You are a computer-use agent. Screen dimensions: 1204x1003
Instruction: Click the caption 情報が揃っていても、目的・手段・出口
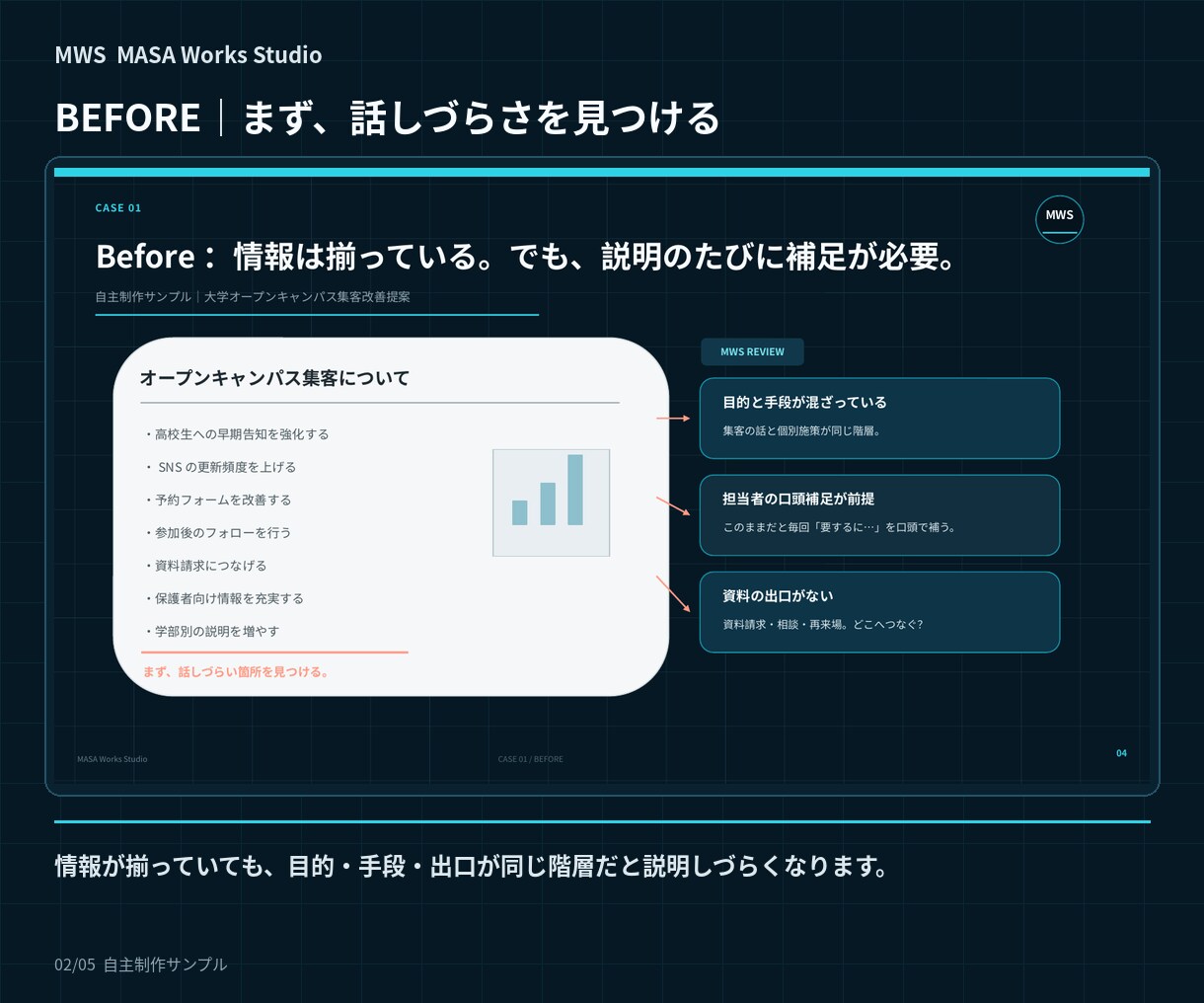472,867
